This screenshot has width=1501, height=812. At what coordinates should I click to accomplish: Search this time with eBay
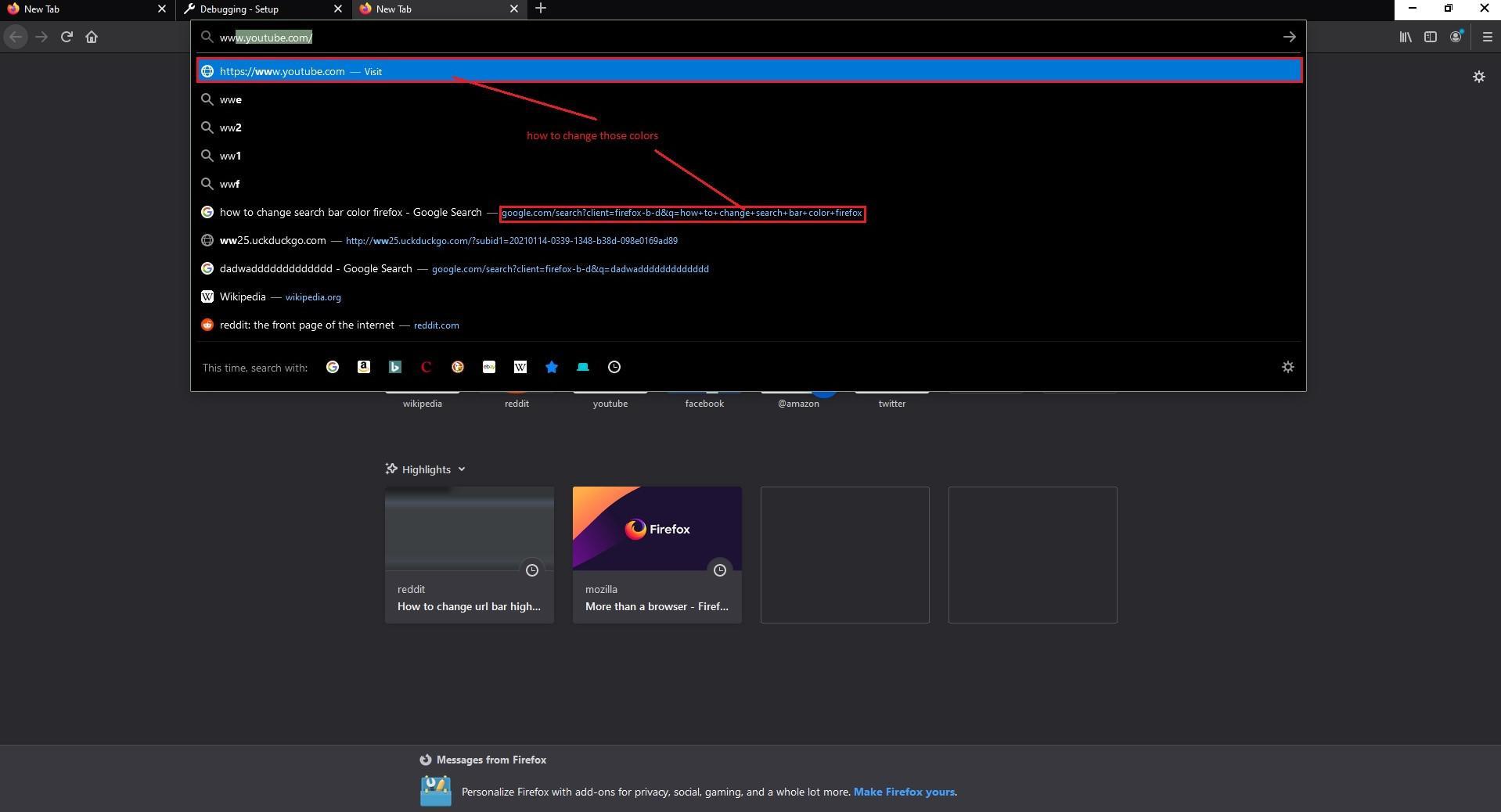pyautogui.click(x=489, y=367)
